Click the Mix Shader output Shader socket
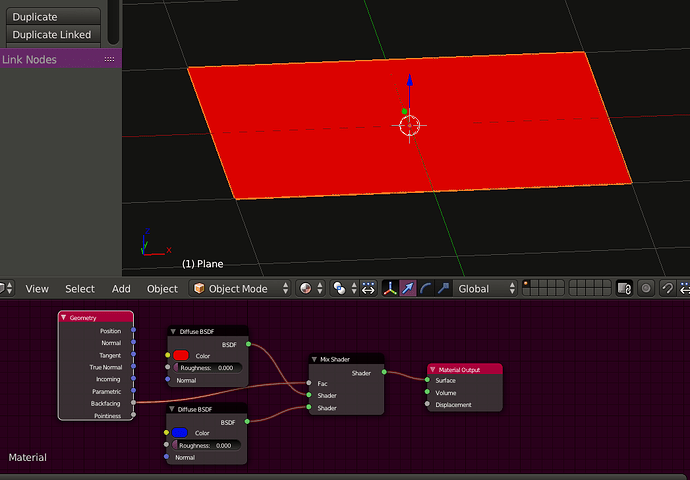The width and height of the screenshot is (690, 480). [384, 372]
